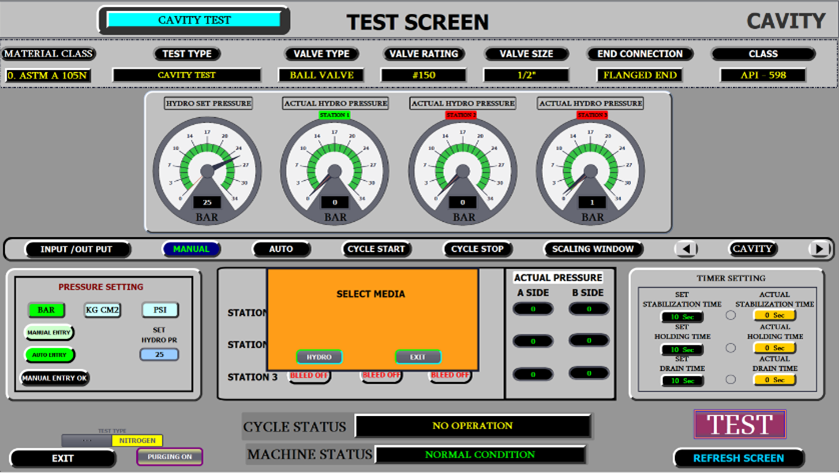Open the SCALING WINDOW
The image size is (839, 473).
pyautogui.click(x=593, y=249)
